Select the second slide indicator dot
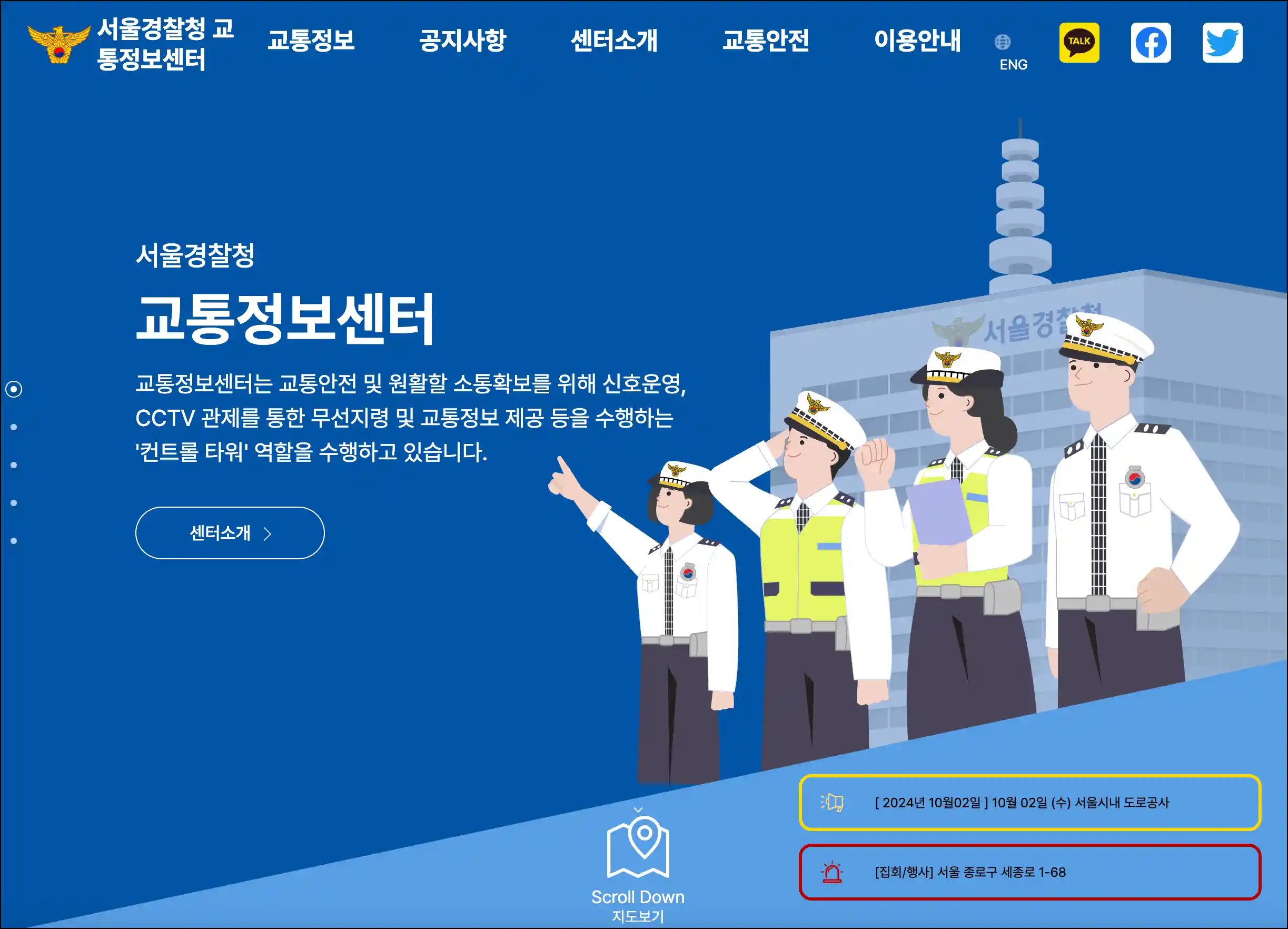1288x929 pixels. click(14, 427)
